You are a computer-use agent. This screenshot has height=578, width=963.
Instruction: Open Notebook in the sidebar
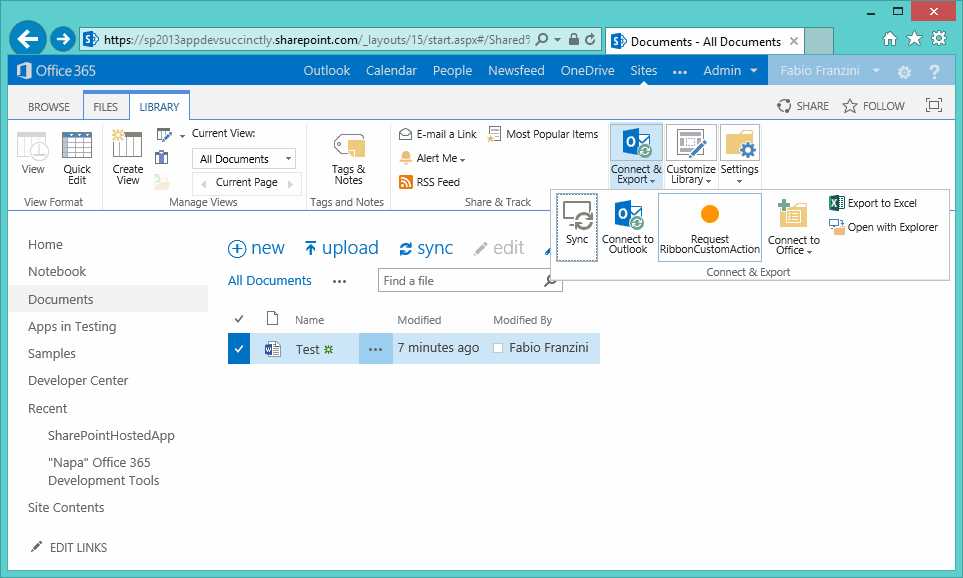pyautogui.click(x=57, y=271)
